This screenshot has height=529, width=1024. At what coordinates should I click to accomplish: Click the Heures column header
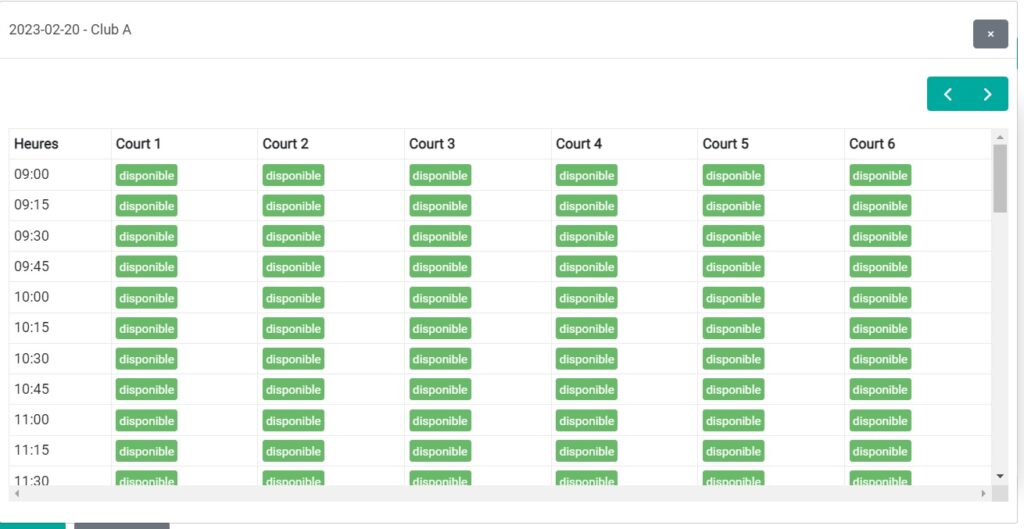click(x=36, y=144)
